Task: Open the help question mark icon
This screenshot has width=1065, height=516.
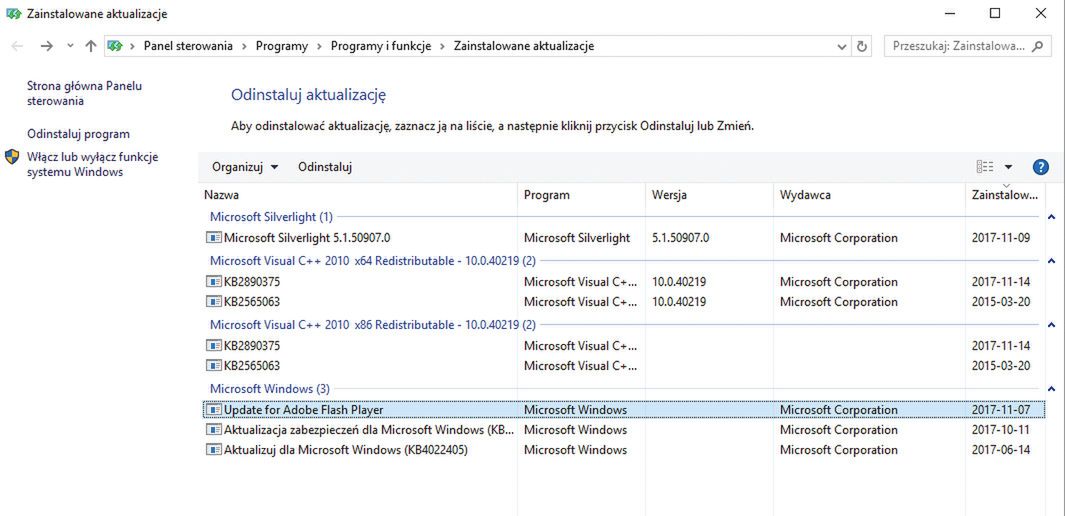Action: (1040, 167)
